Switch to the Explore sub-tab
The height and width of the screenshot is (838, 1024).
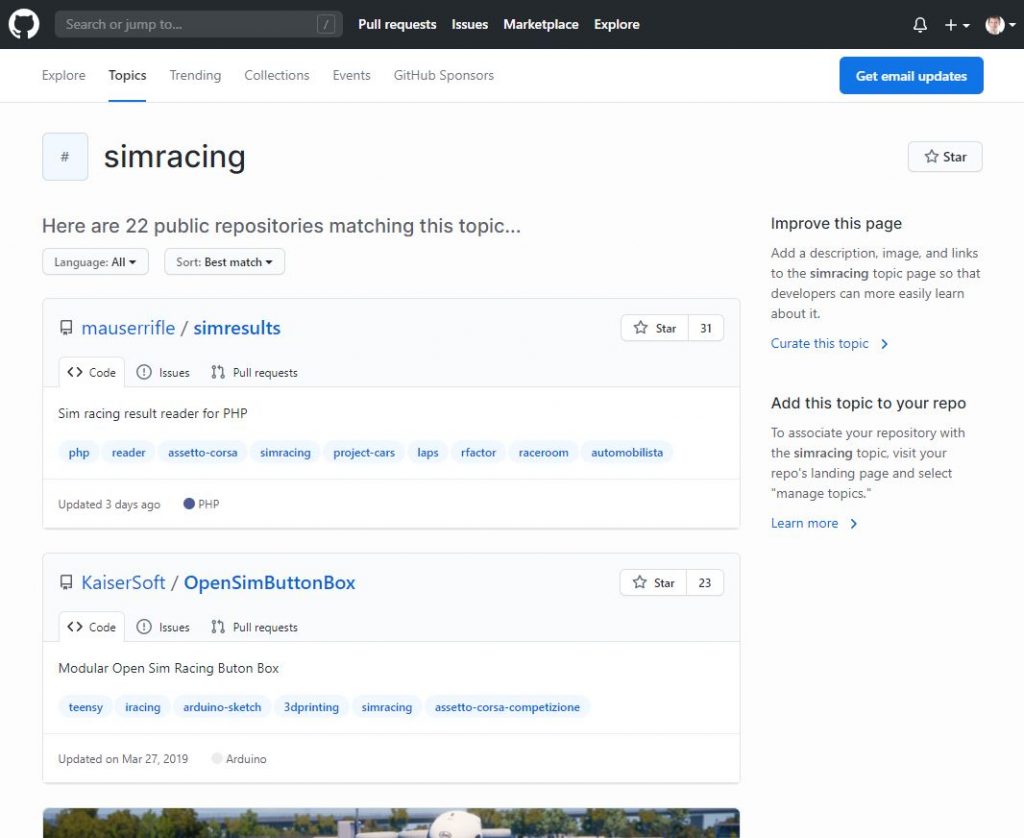[63, 75]
